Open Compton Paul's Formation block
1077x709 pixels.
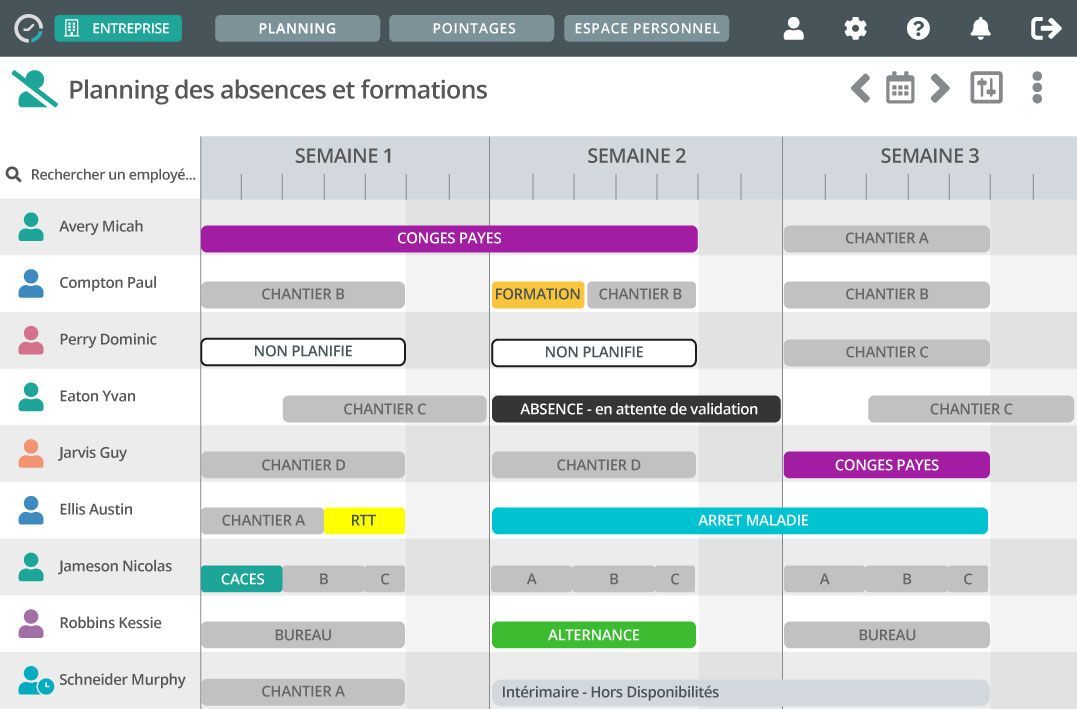click(x=538, y=295)
